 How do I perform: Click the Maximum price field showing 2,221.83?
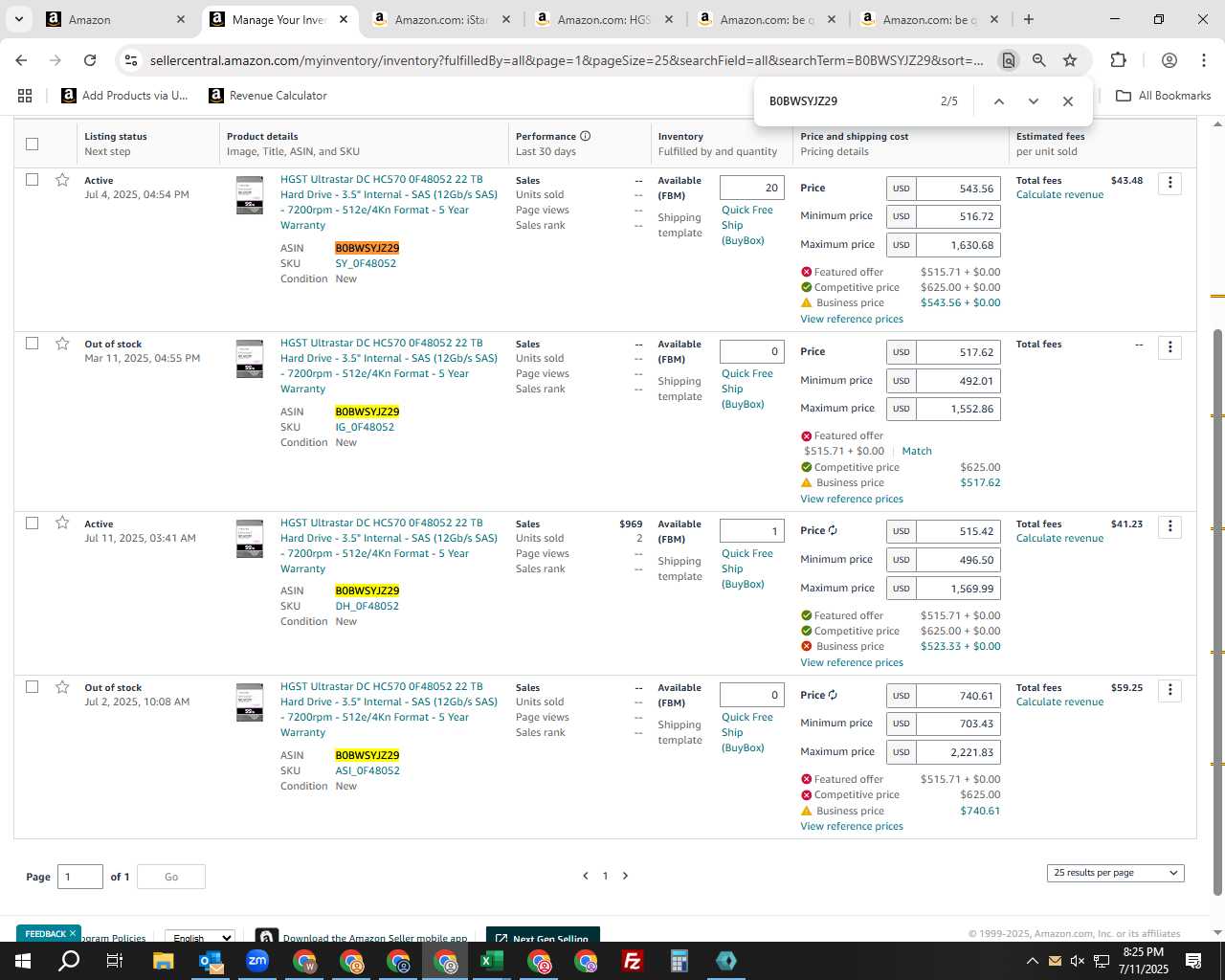pyautogui.click(x=958, y=752)
